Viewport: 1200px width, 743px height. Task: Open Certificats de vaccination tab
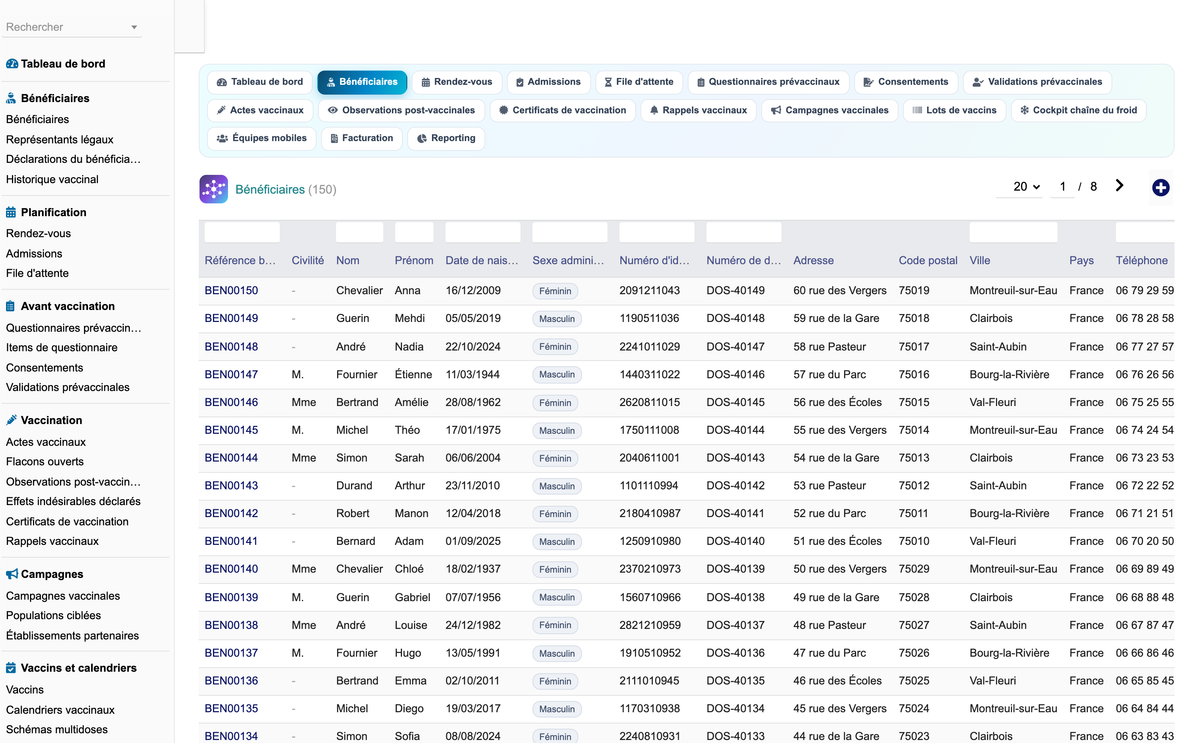pyautogui.click(x=563, y=110)
